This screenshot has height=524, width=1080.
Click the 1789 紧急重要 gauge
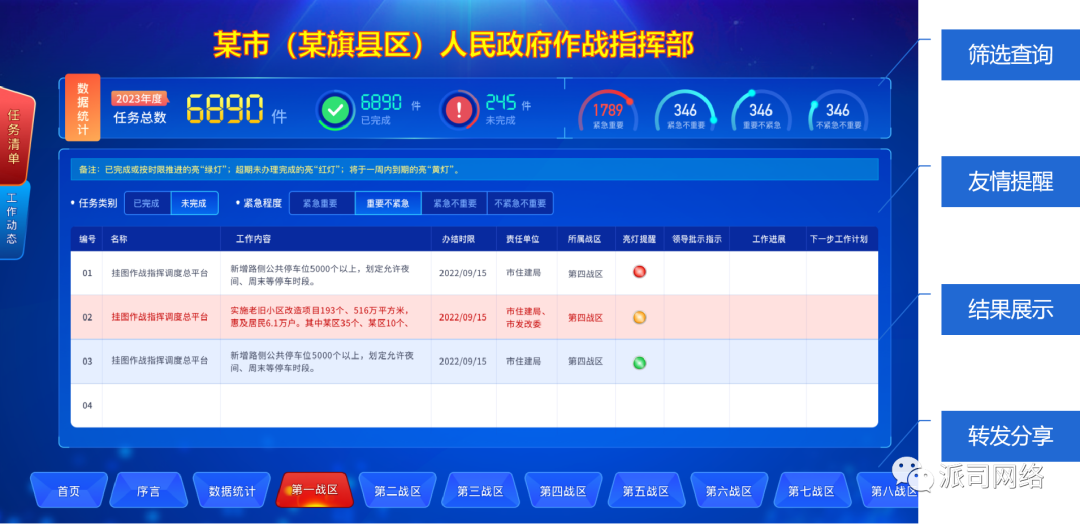point(608,111)
